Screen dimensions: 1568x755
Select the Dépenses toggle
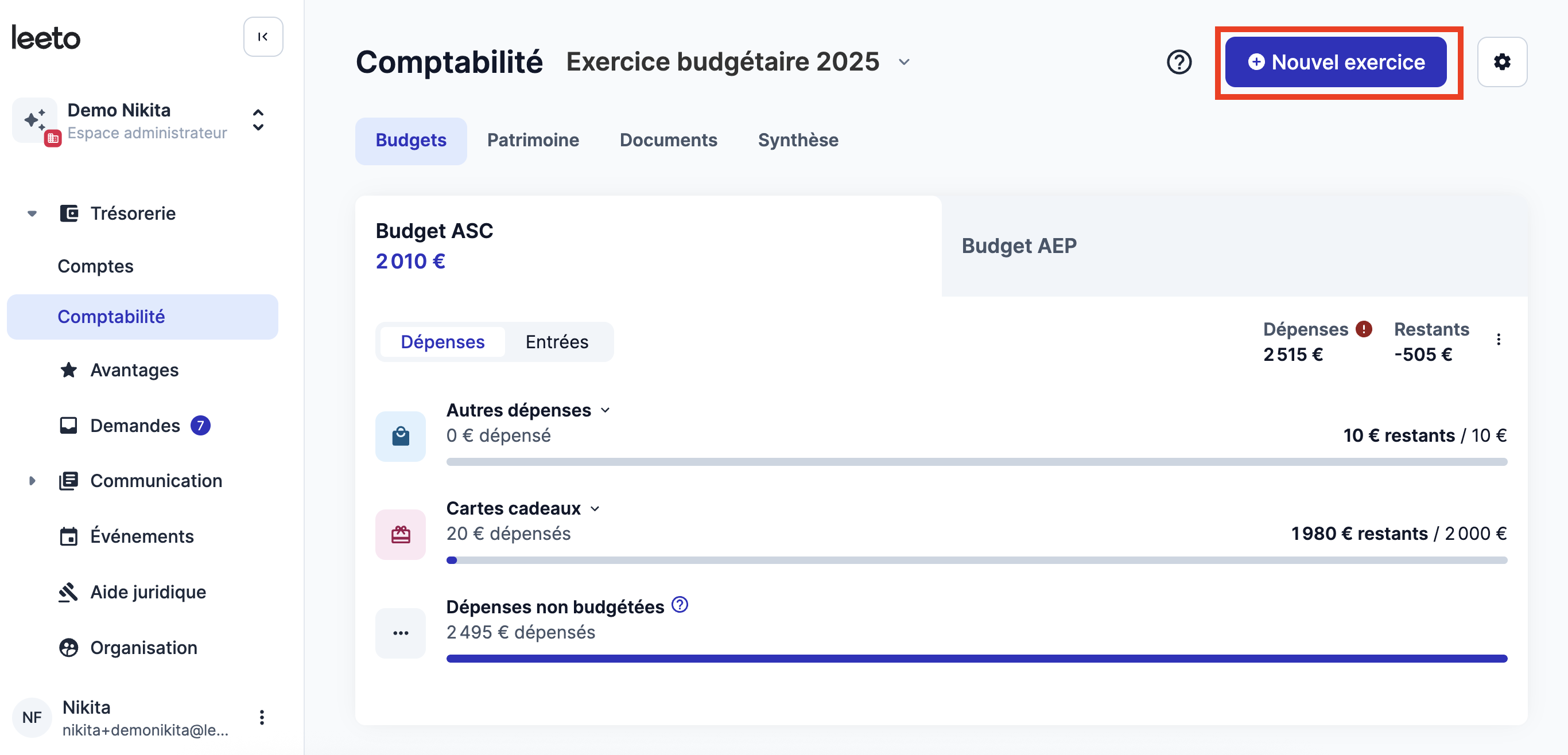point(443,342)
